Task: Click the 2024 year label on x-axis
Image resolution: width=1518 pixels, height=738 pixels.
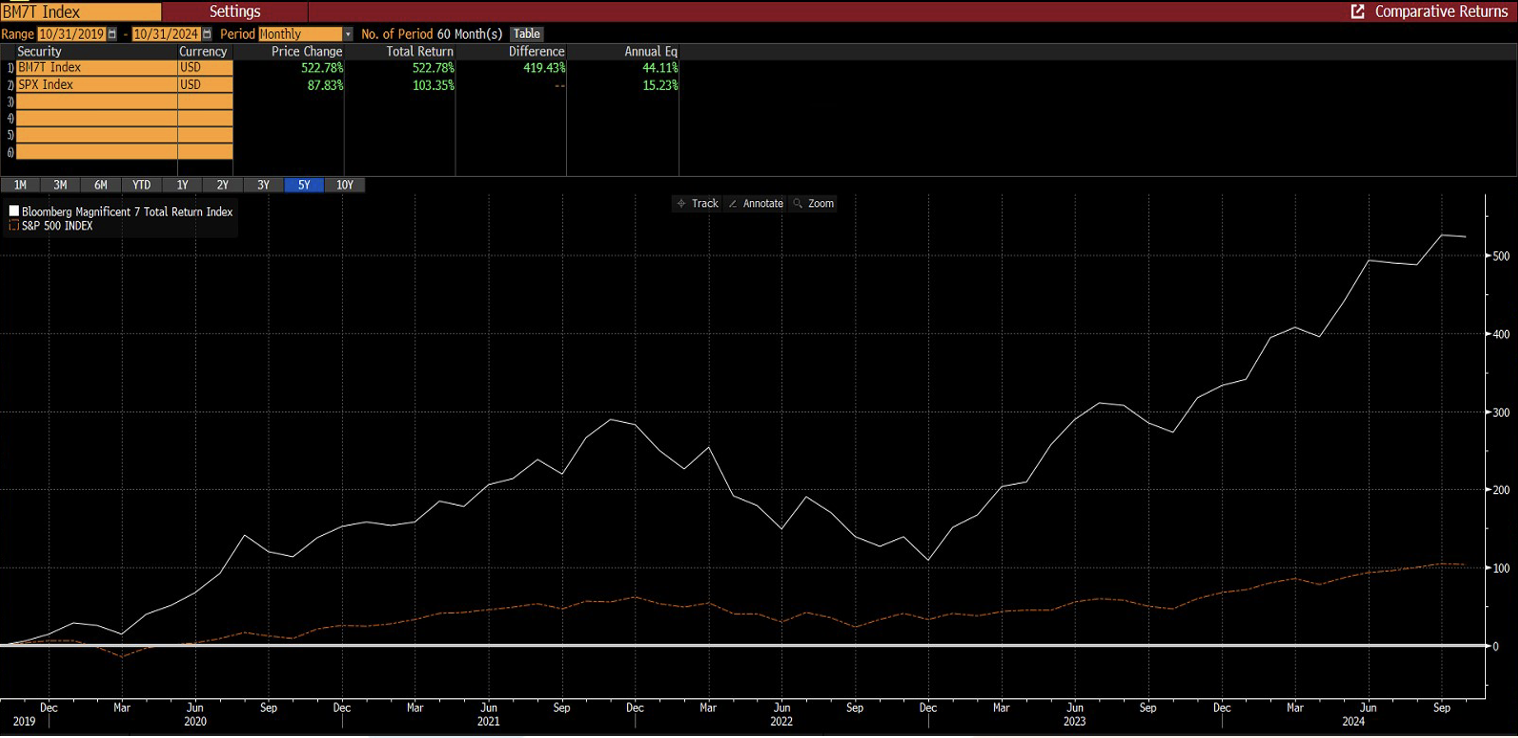Action: (x=1354, y=721)
